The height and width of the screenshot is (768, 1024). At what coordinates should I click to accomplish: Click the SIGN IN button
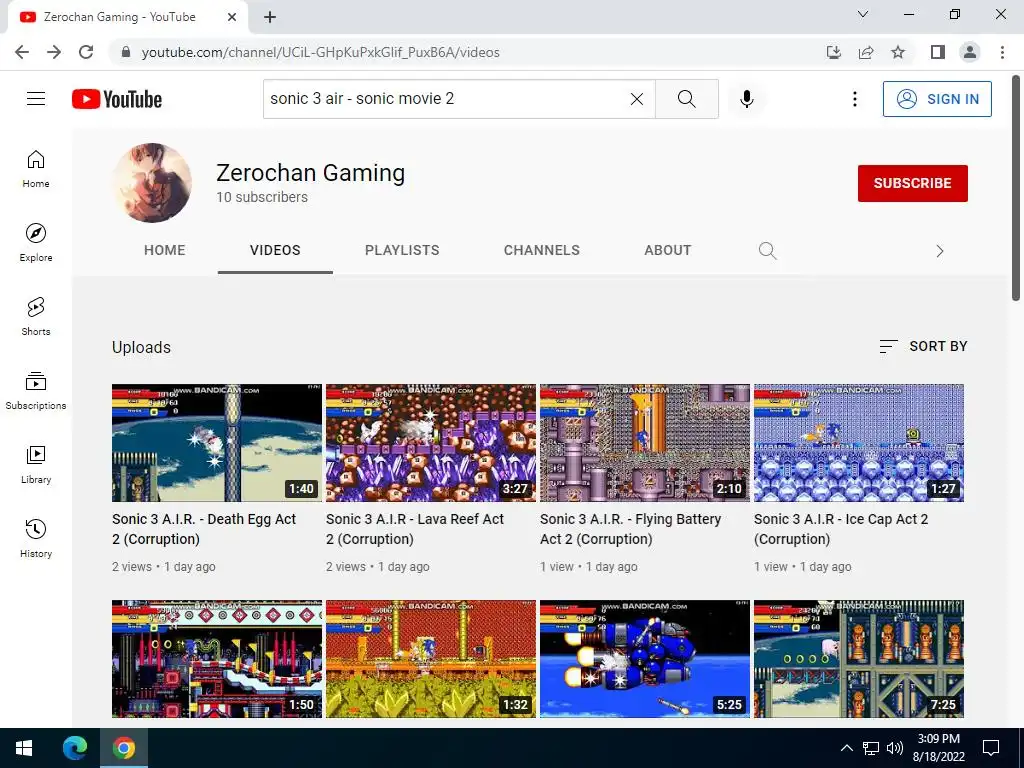pyautogui.click(x=937, y=99)
